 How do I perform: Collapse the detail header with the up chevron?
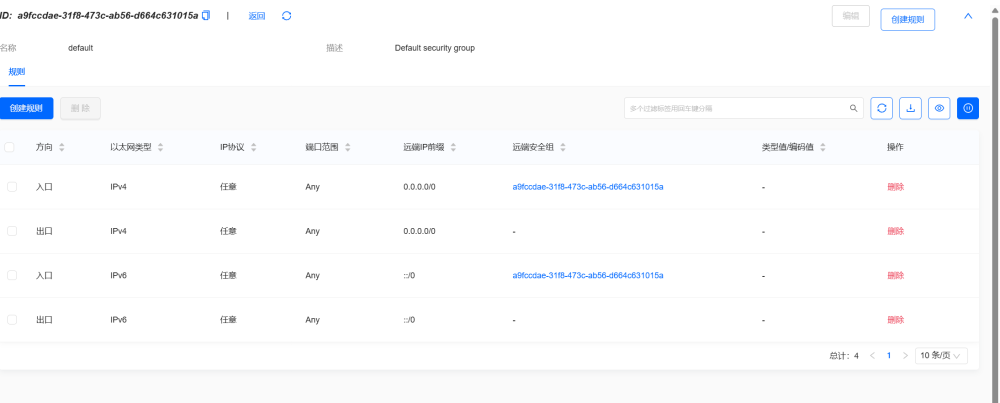967,16
